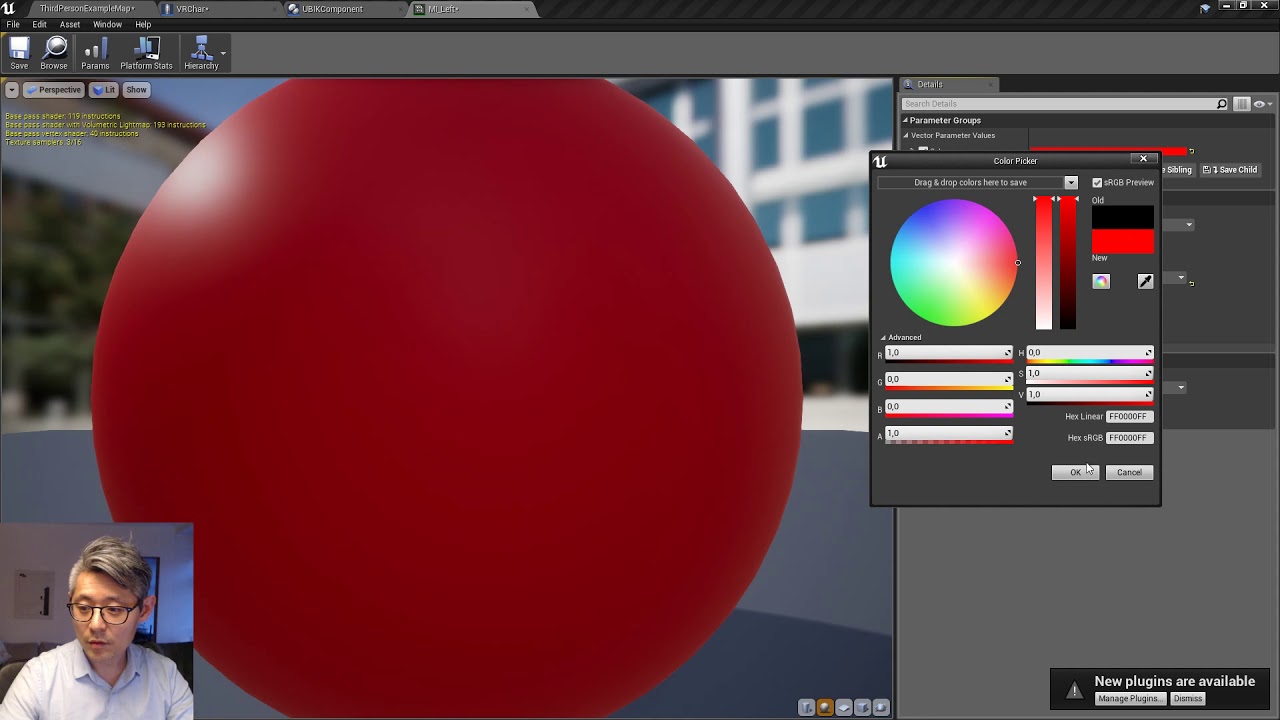Open the viewport Show menu
Screen dimensions: 1280x720
click(x=136, y=90)
